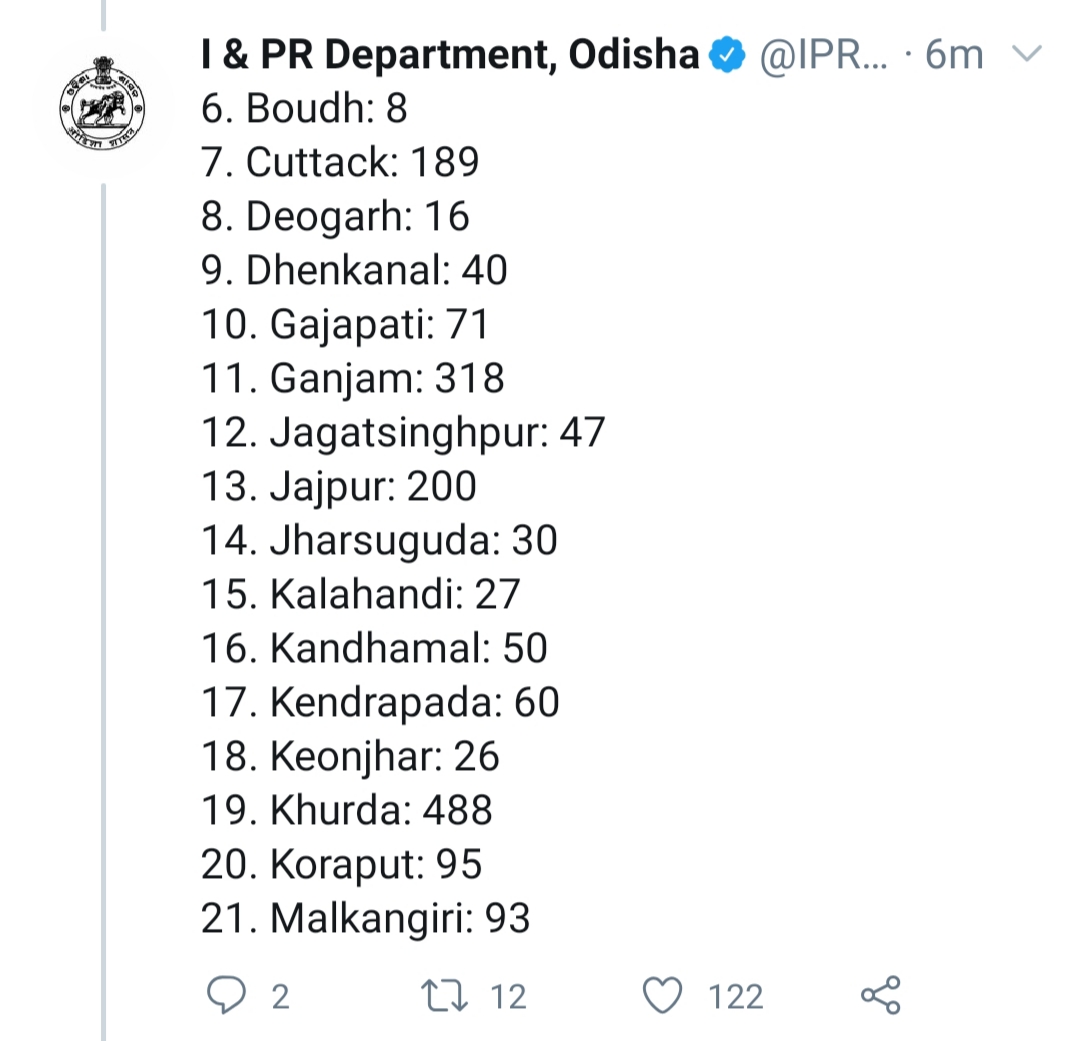1080x1041 pixels.
Task: Open I & PR Department, Odisha profile name
Action: [449, 56]
